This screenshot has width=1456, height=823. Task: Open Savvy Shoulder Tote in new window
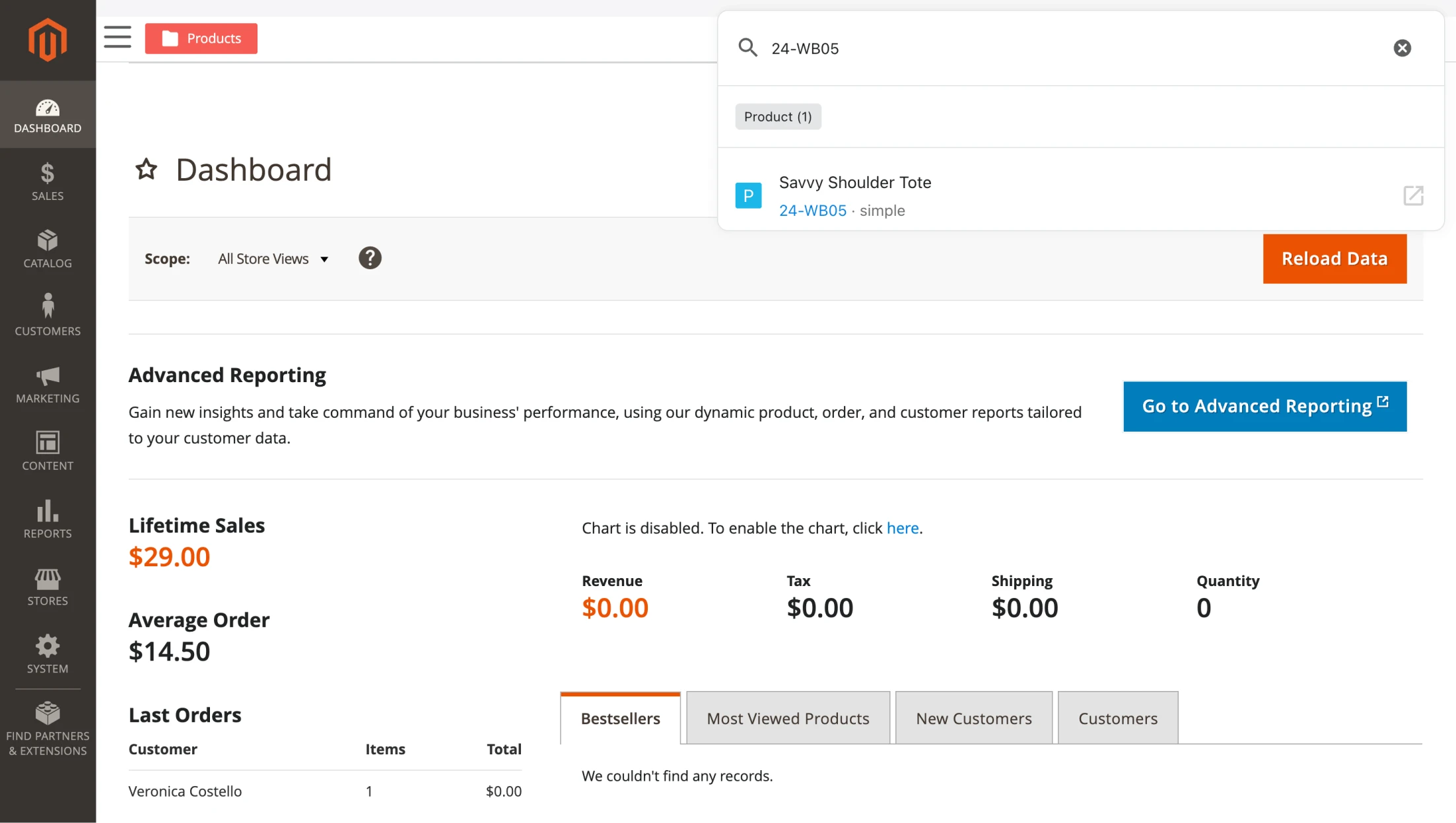point(1412,195)
